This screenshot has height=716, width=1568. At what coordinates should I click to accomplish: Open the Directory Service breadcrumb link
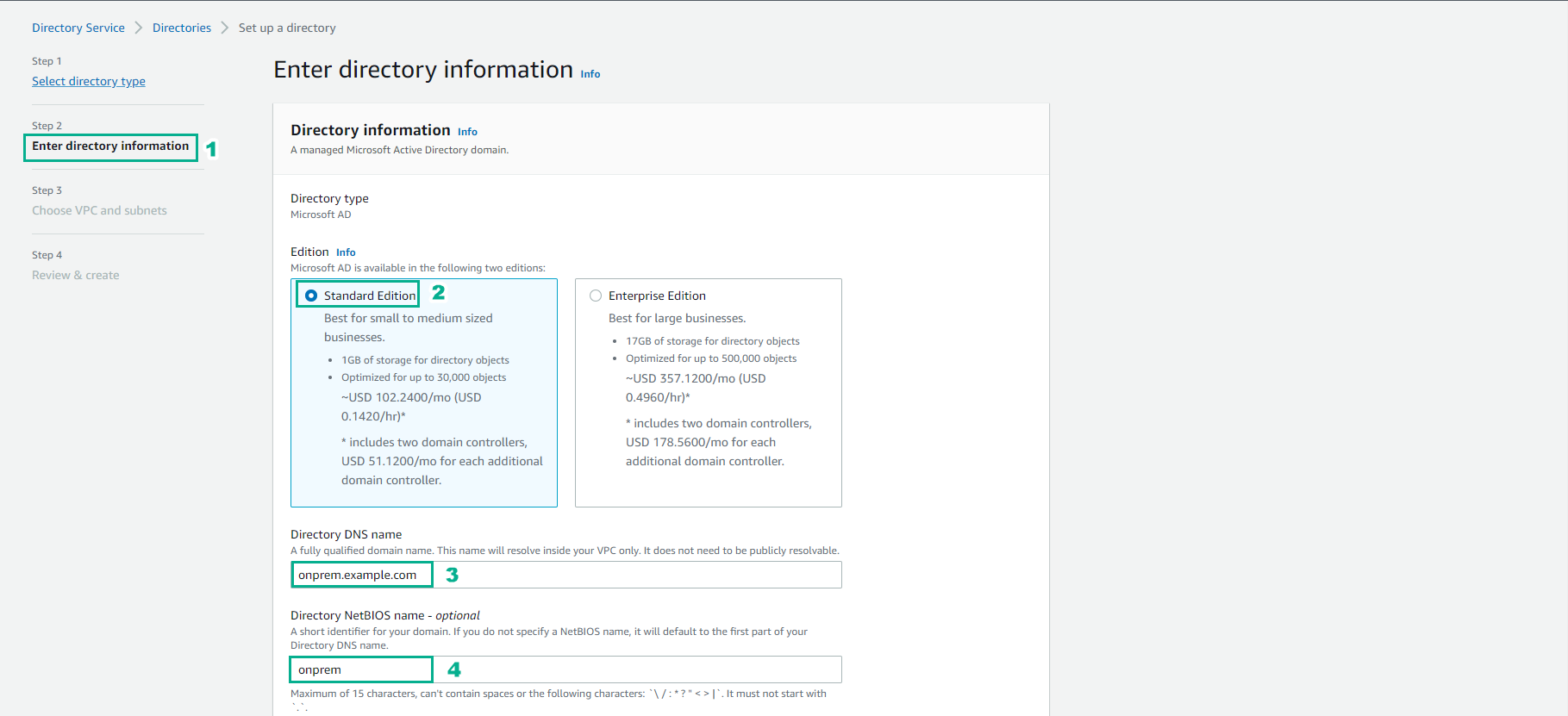78,28
